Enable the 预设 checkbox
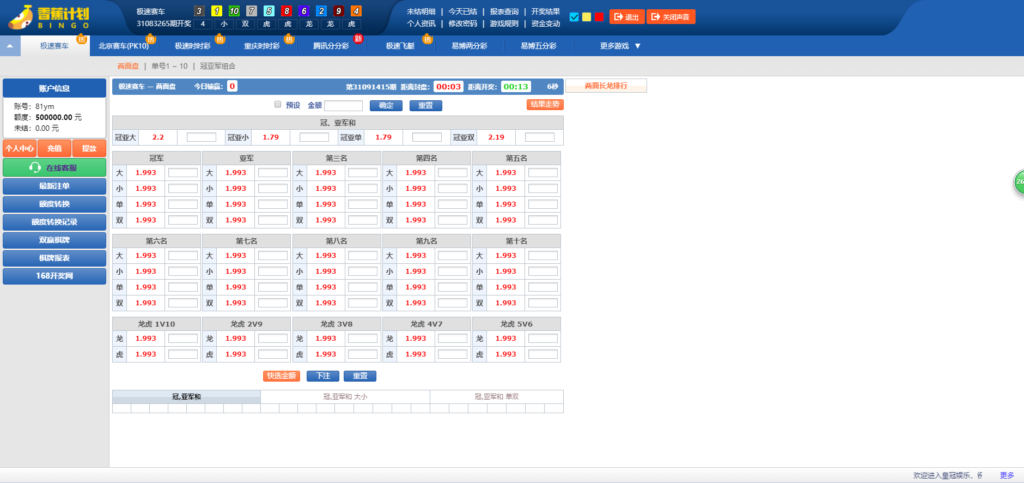The image size is (1024, 483). [x=278, y=104]
